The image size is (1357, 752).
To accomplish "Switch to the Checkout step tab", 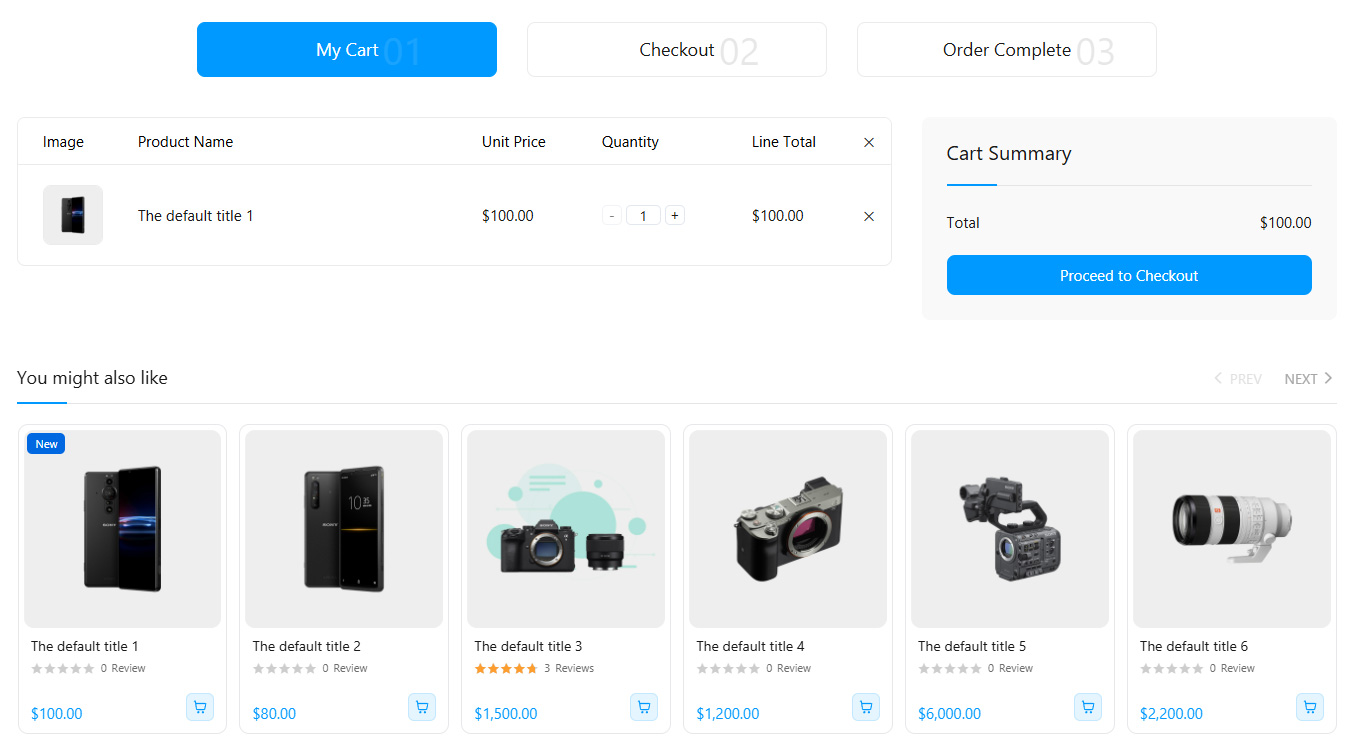I will pyautogui.click(x=677, y=50).
